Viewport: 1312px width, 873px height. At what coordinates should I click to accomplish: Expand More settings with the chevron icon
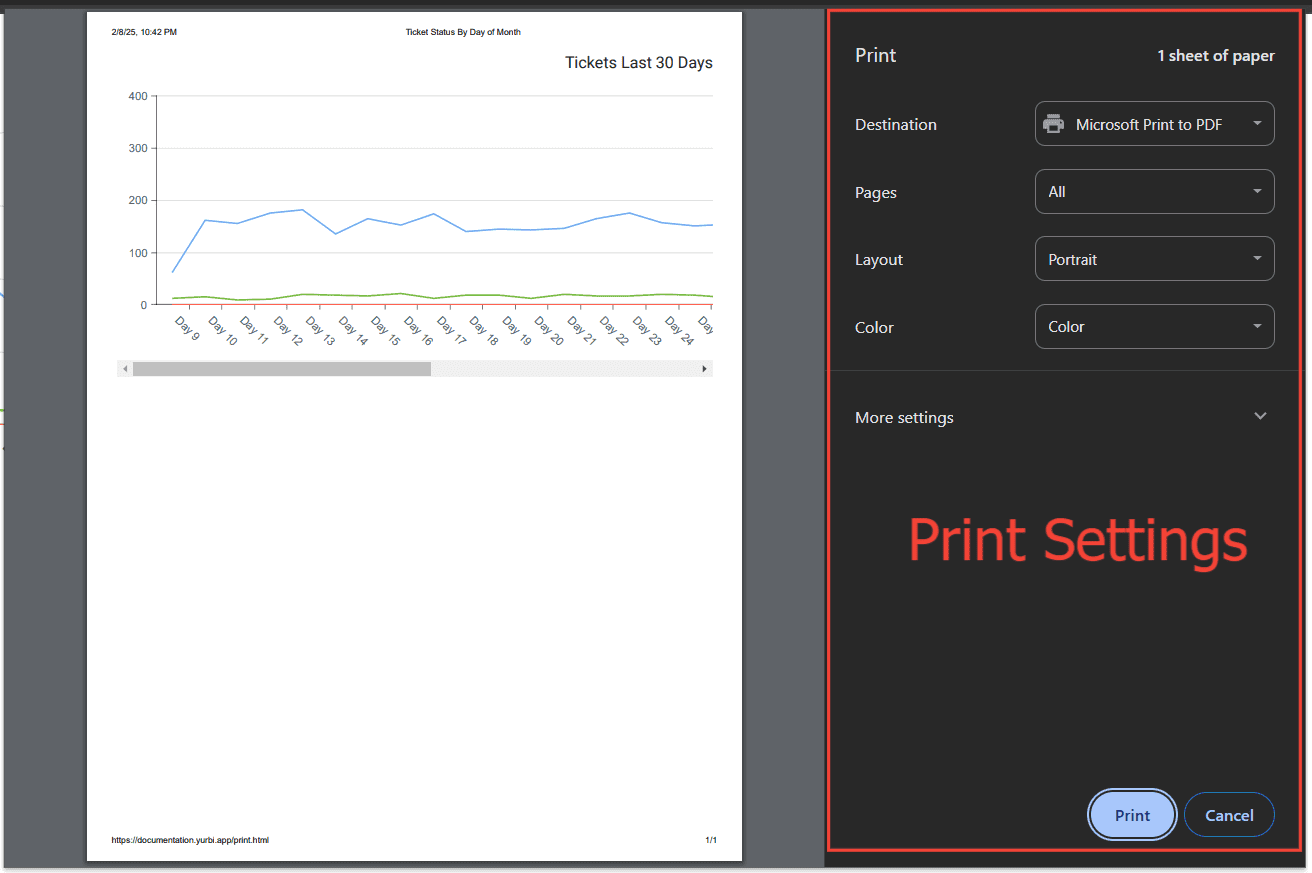tap(1260, 416)
